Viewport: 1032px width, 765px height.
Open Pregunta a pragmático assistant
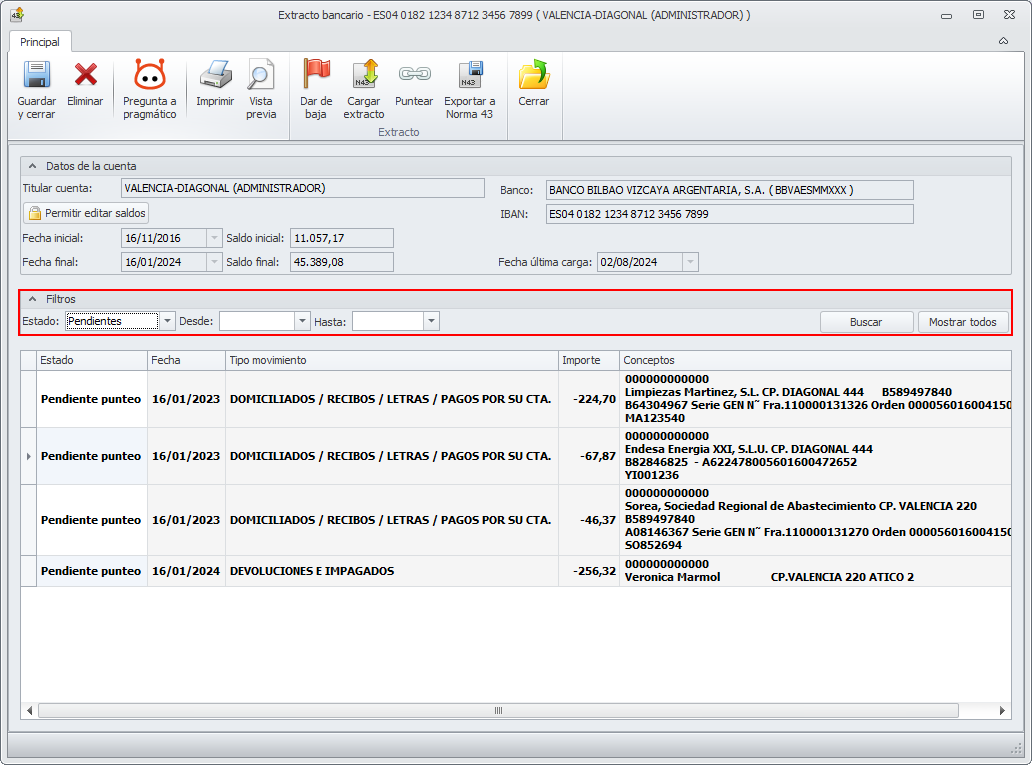click(149, 76)
